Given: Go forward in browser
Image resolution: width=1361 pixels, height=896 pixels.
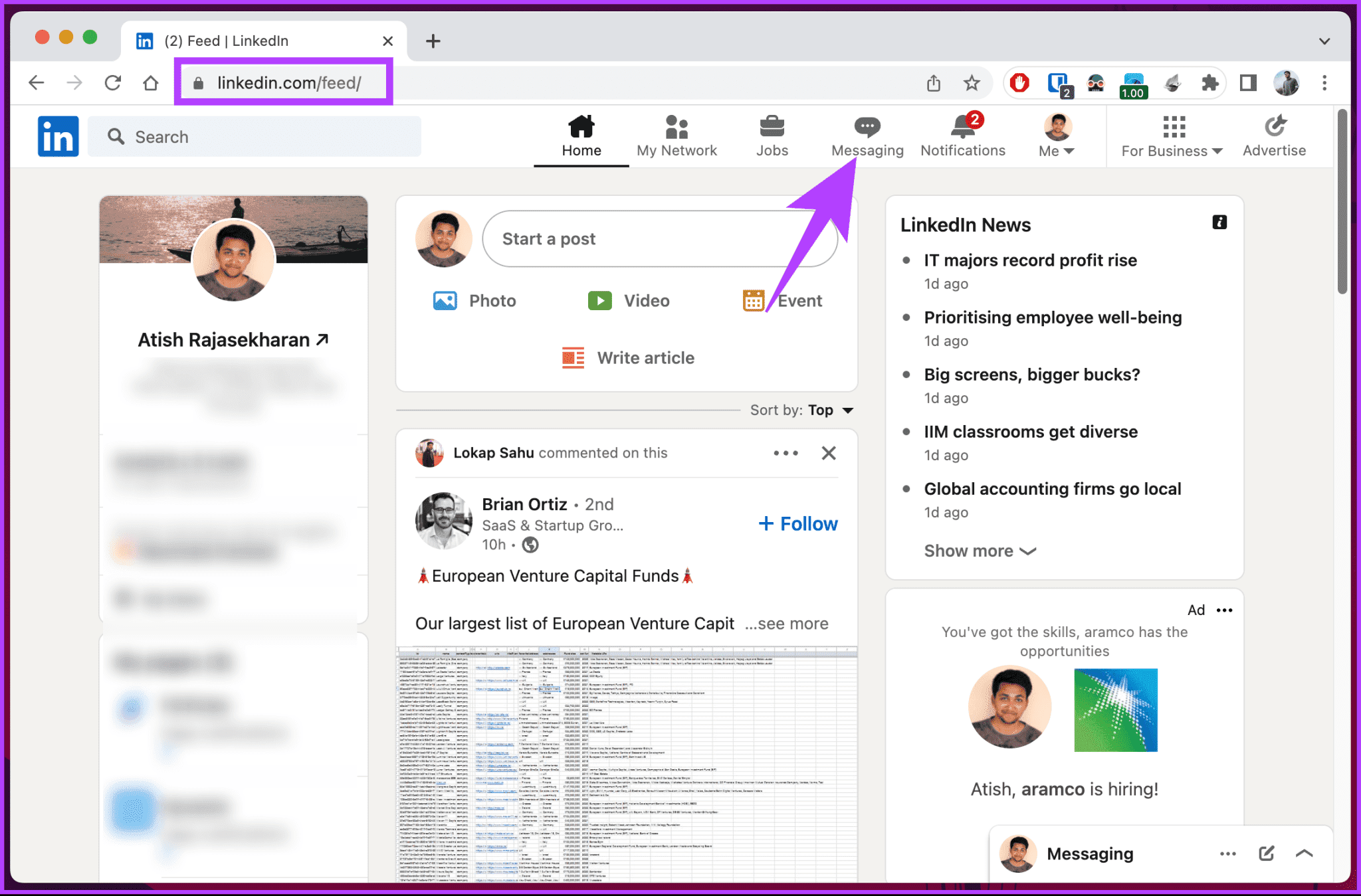Looking at the screenshot, I should pyautogui.click(x=74, y=83).
